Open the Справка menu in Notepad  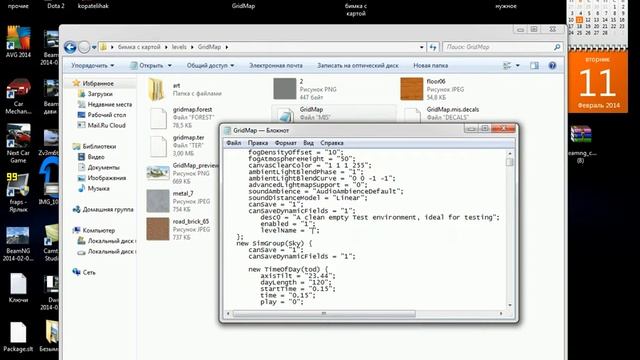[331, 143]
